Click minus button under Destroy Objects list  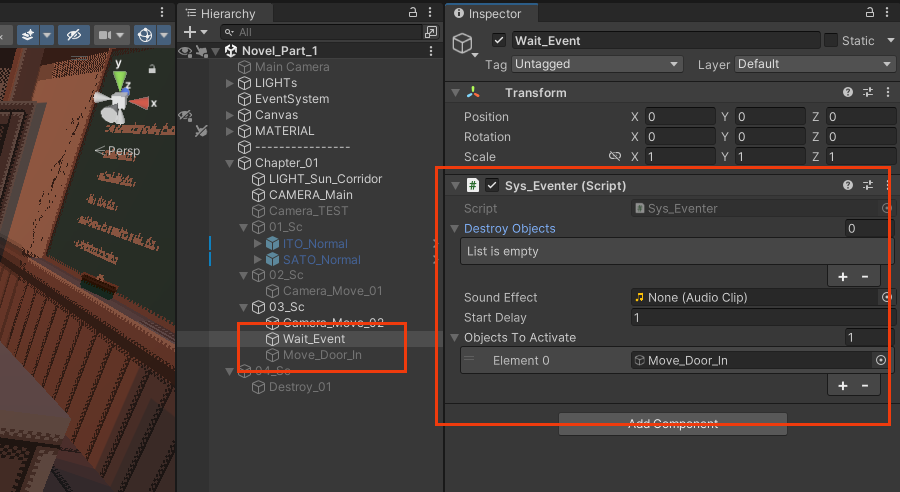point(865,276)
